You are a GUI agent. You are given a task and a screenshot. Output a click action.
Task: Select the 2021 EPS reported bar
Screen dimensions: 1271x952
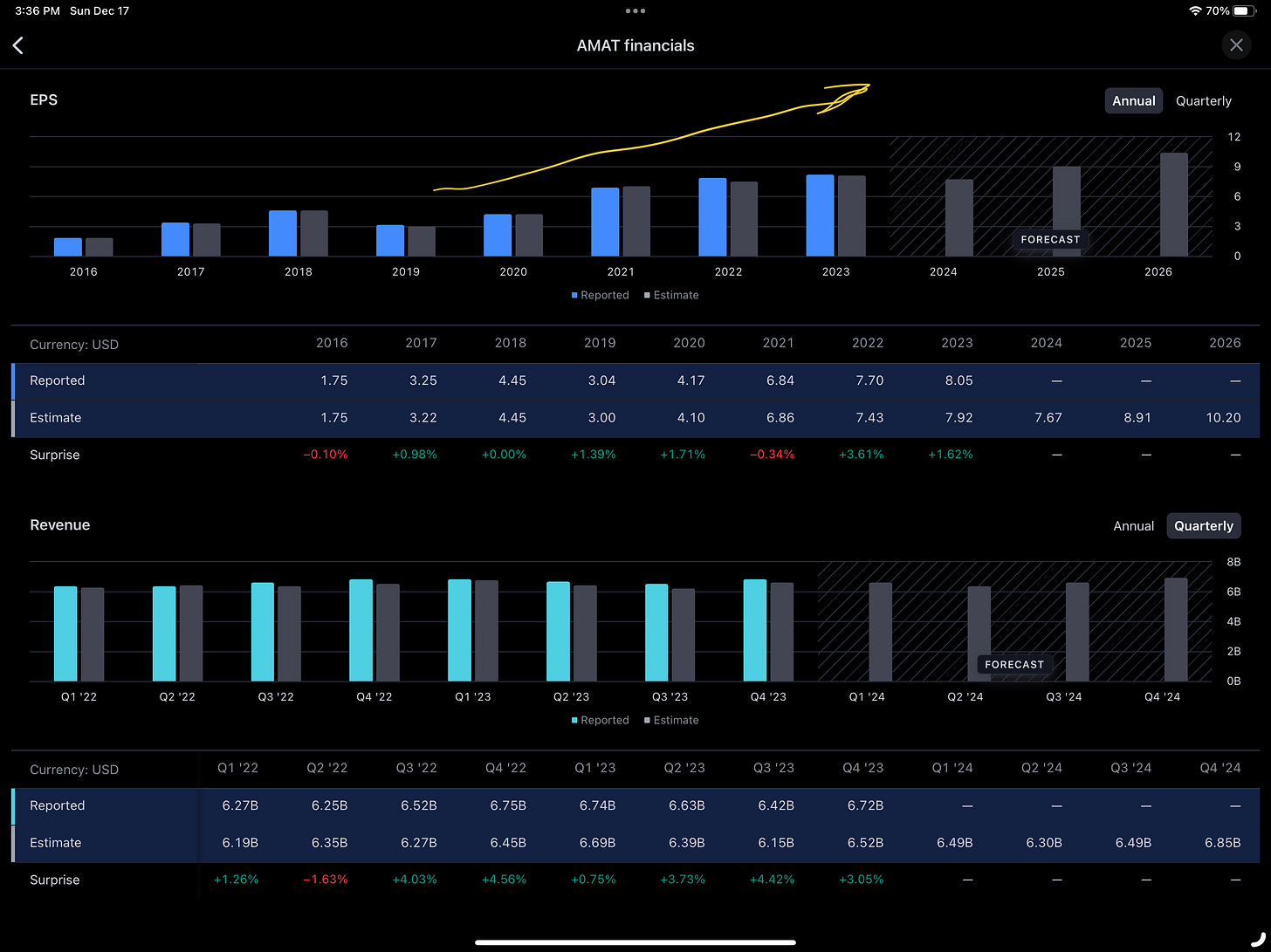(605, 223)
